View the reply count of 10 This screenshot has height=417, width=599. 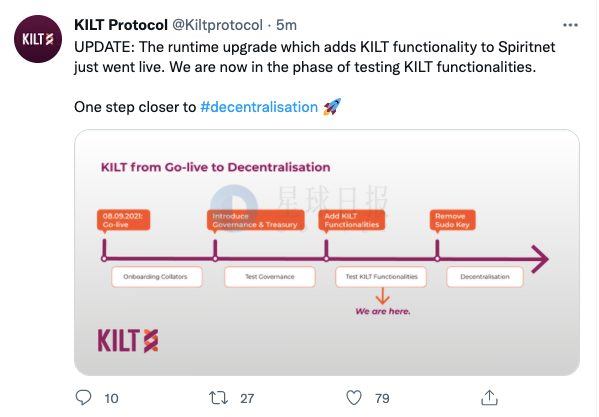click(111, 399)
